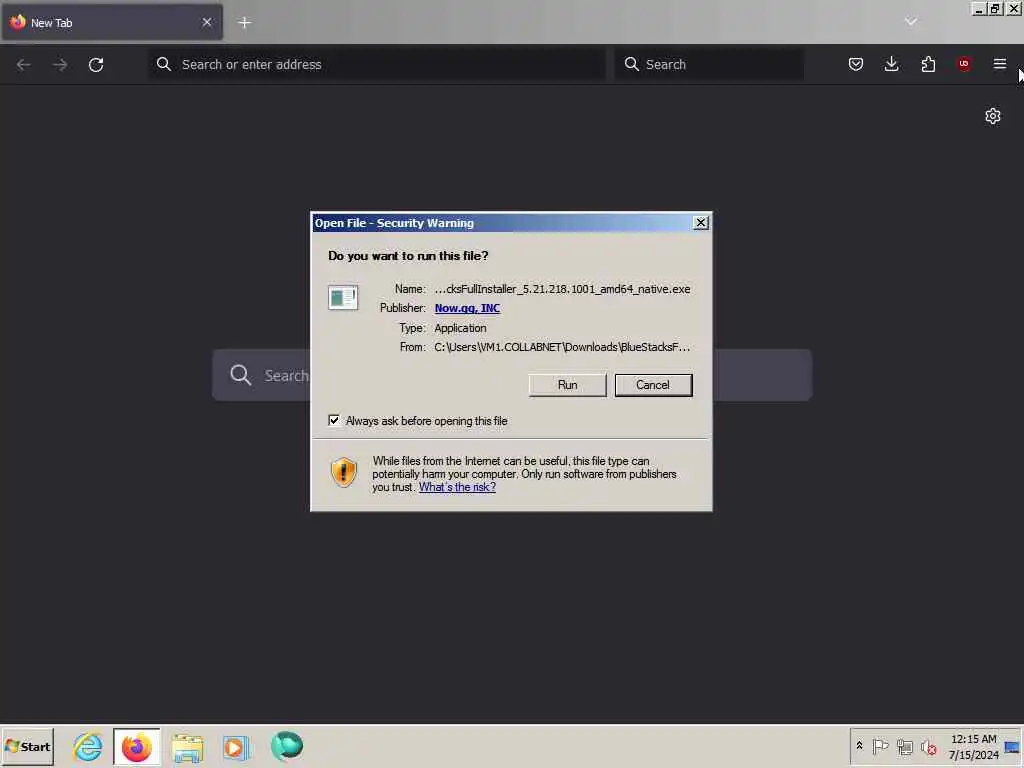Screen dimensions: 1024x768
Task: Open the Firefox Downloads panel
Action: [x=891, y=64]
